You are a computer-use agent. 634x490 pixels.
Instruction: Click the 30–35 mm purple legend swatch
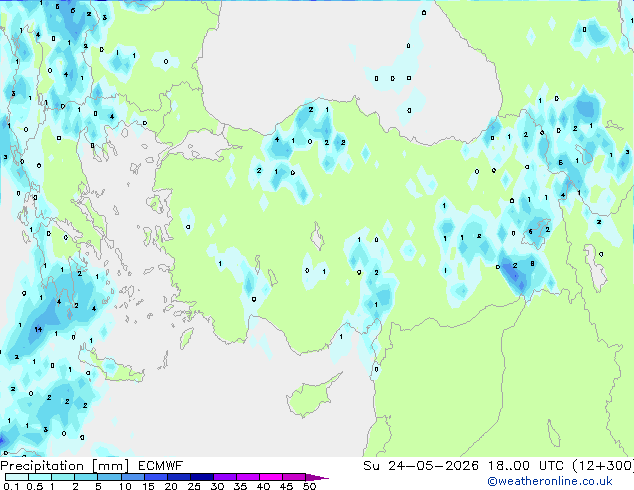(x=224, y=477)
